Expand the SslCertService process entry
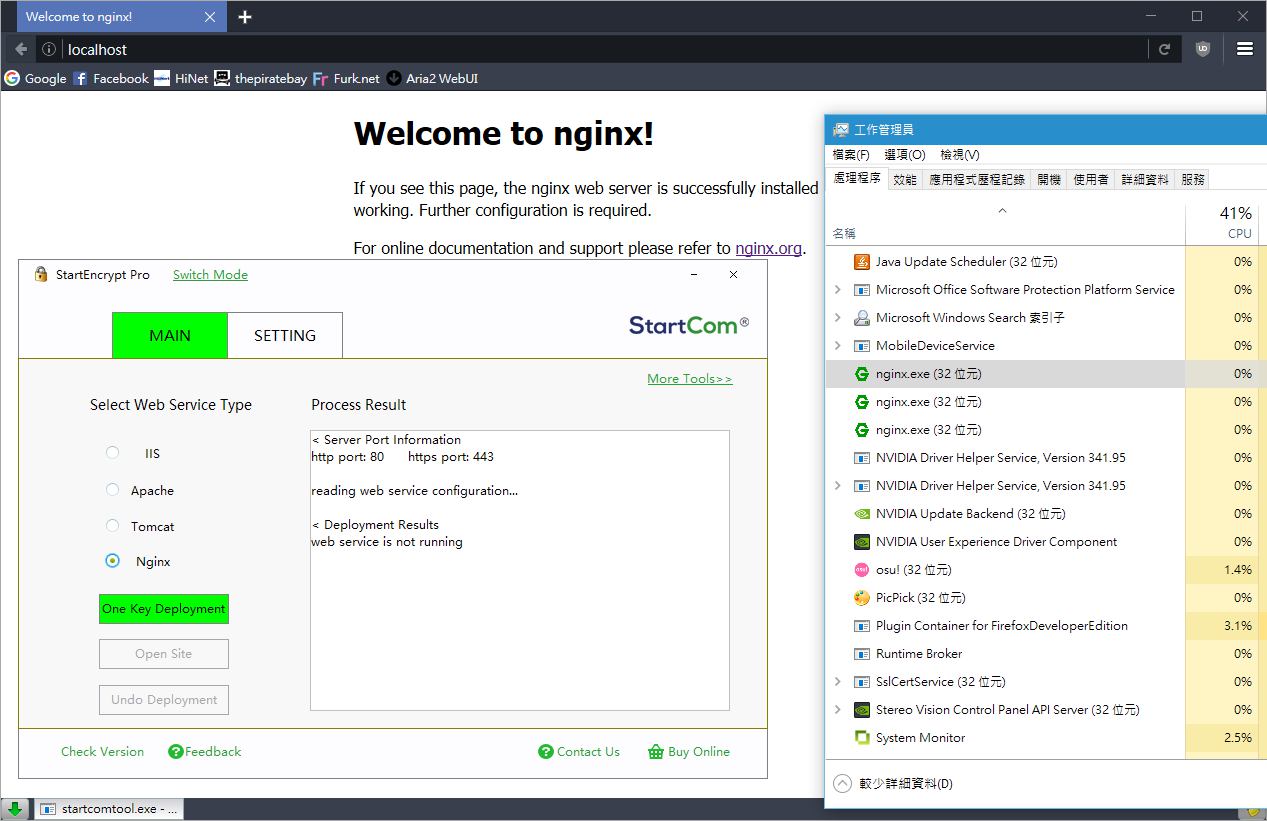1267x821 pixels. [x=838, y=682]
